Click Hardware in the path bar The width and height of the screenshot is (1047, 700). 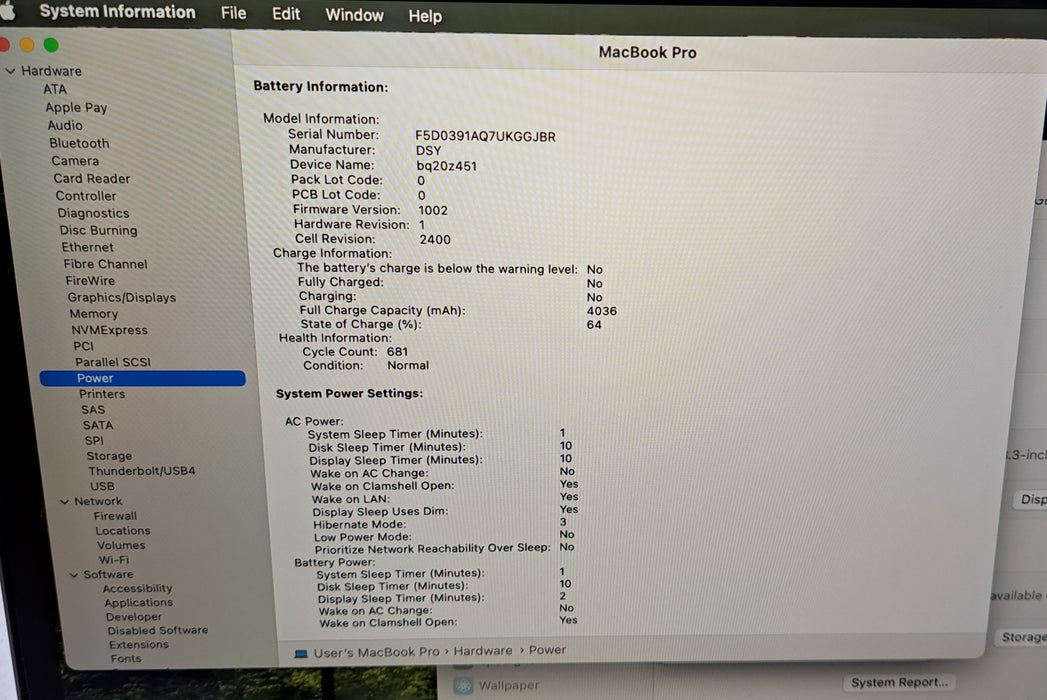[483, 651]
